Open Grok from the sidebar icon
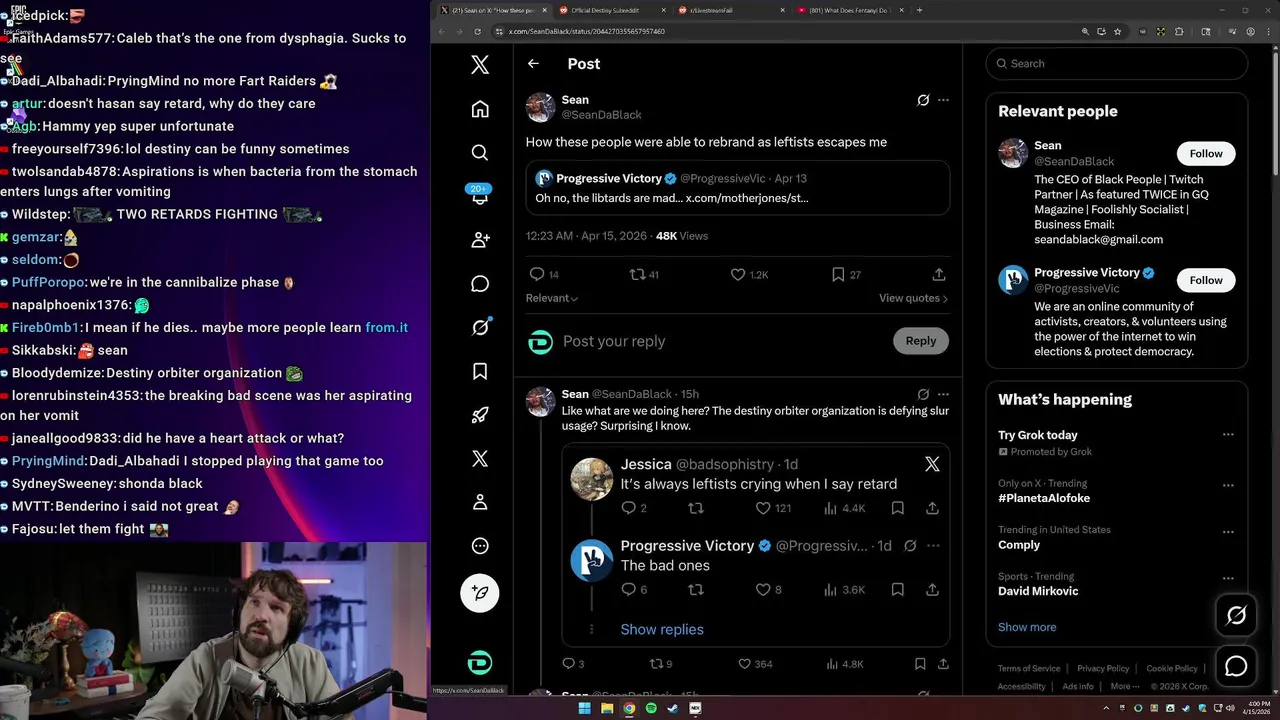Viewport: 1280px width, 720px height. click(x=480, y=327)
